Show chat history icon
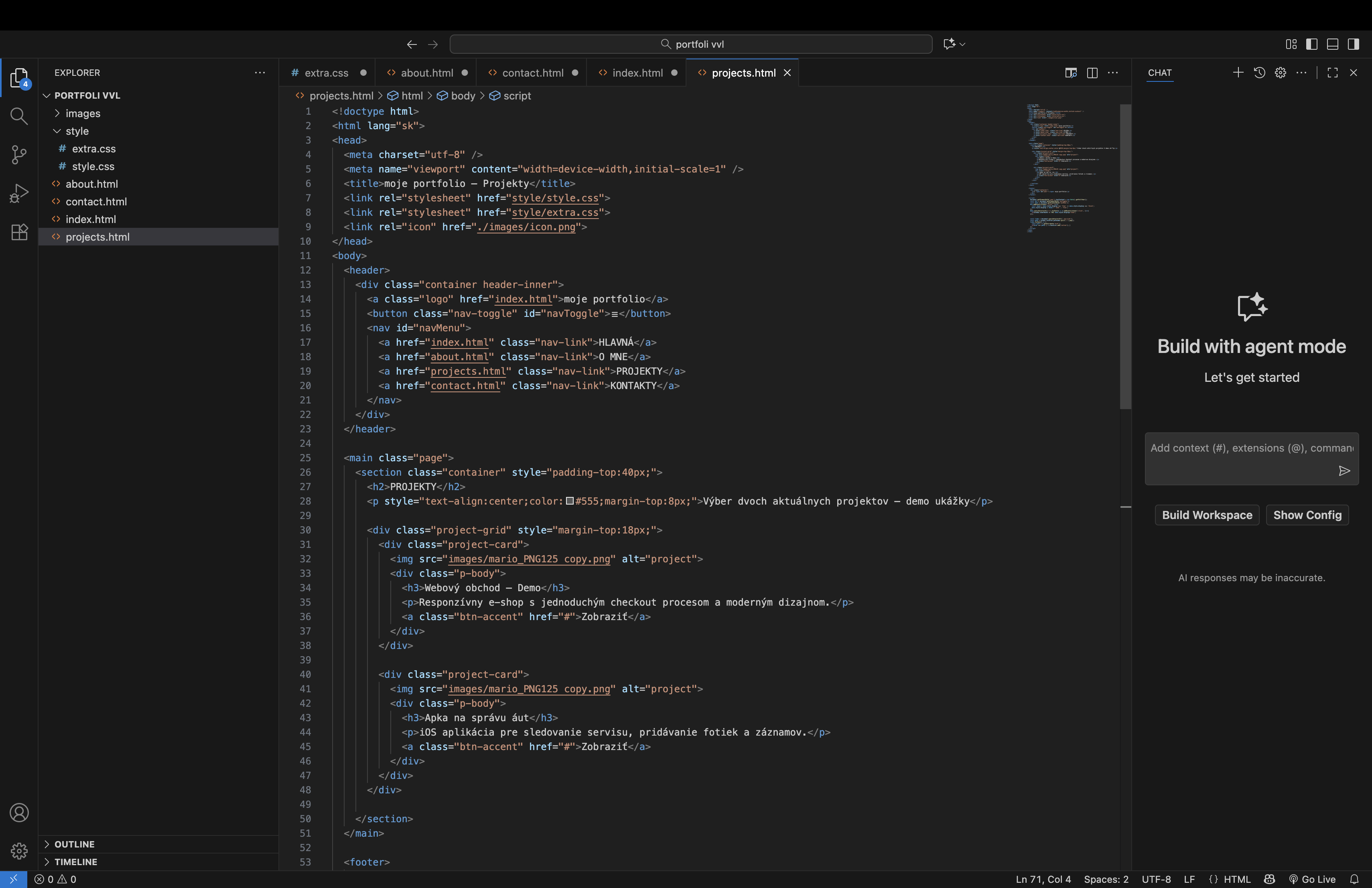1372x888 pixels. click(x=1260, y=73)
